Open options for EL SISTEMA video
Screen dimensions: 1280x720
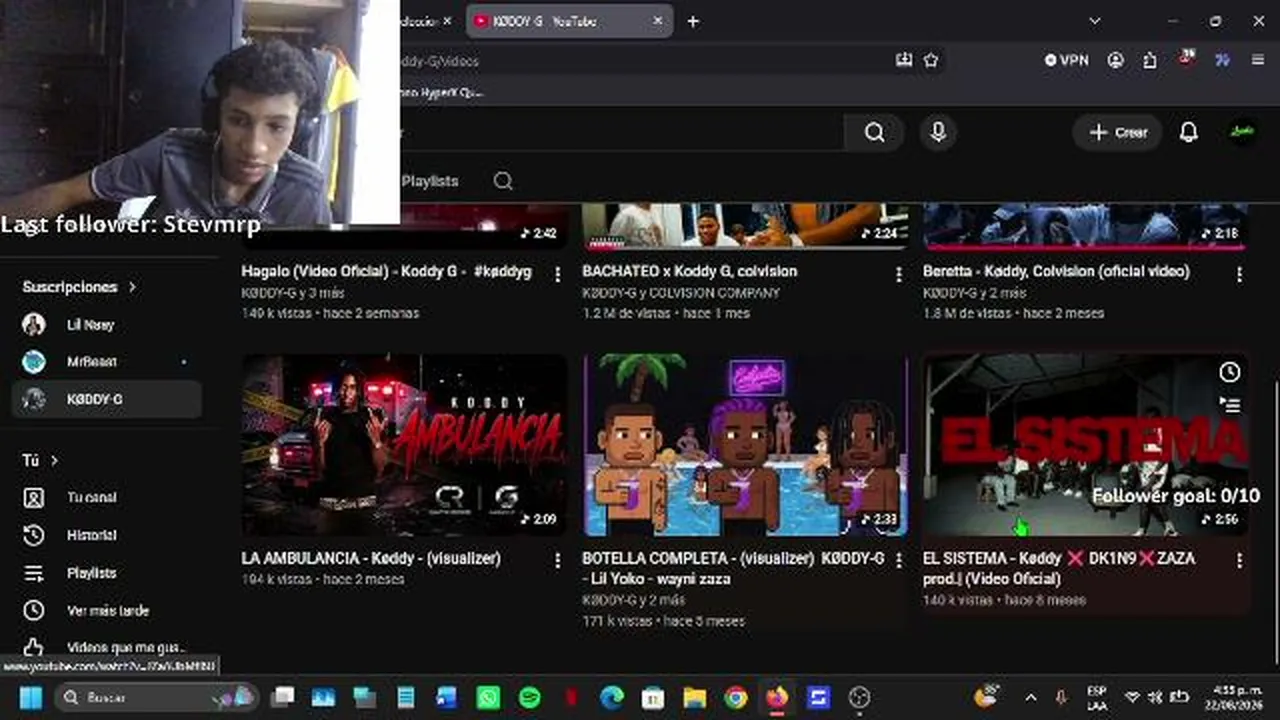[x=1239, y=561]
